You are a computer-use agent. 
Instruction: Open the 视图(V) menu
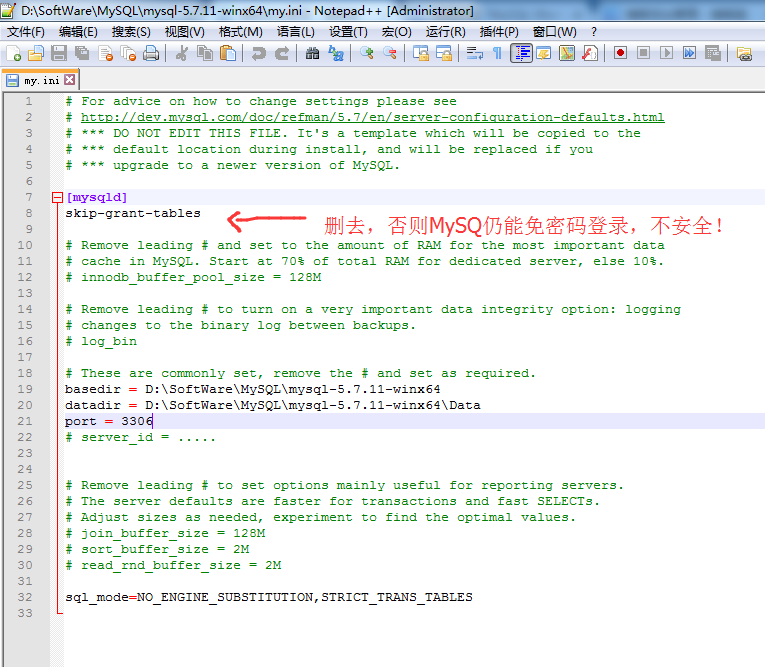(184, 32)
